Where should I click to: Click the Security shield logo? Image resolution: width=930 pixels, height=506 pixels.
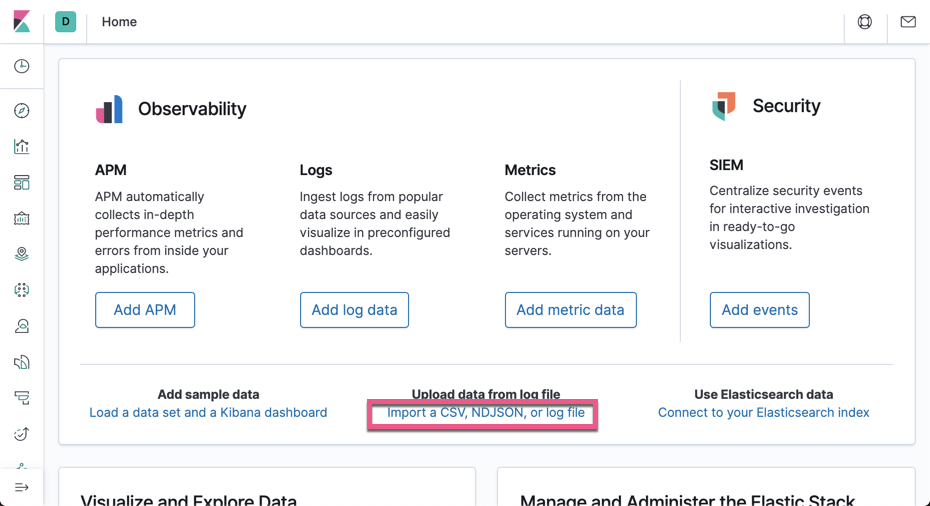coord(724,106)
